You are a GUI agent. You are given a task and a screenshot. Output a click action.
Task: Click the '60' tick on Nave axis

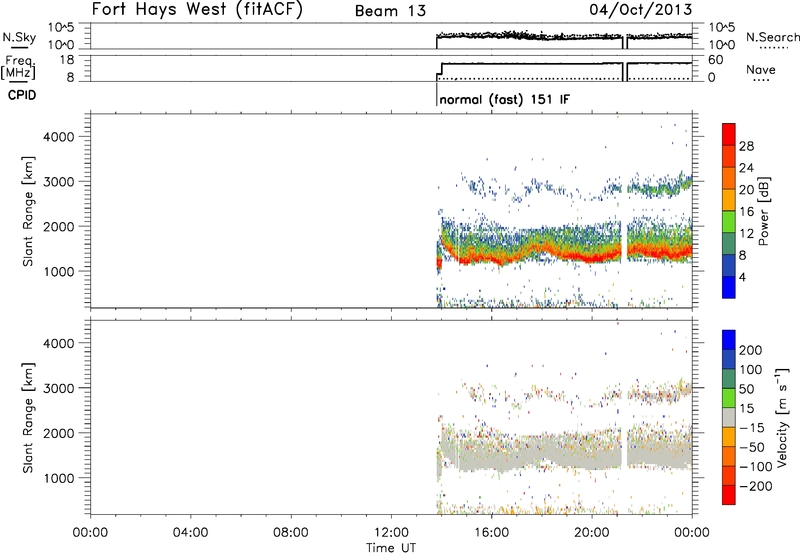point(715,60)
